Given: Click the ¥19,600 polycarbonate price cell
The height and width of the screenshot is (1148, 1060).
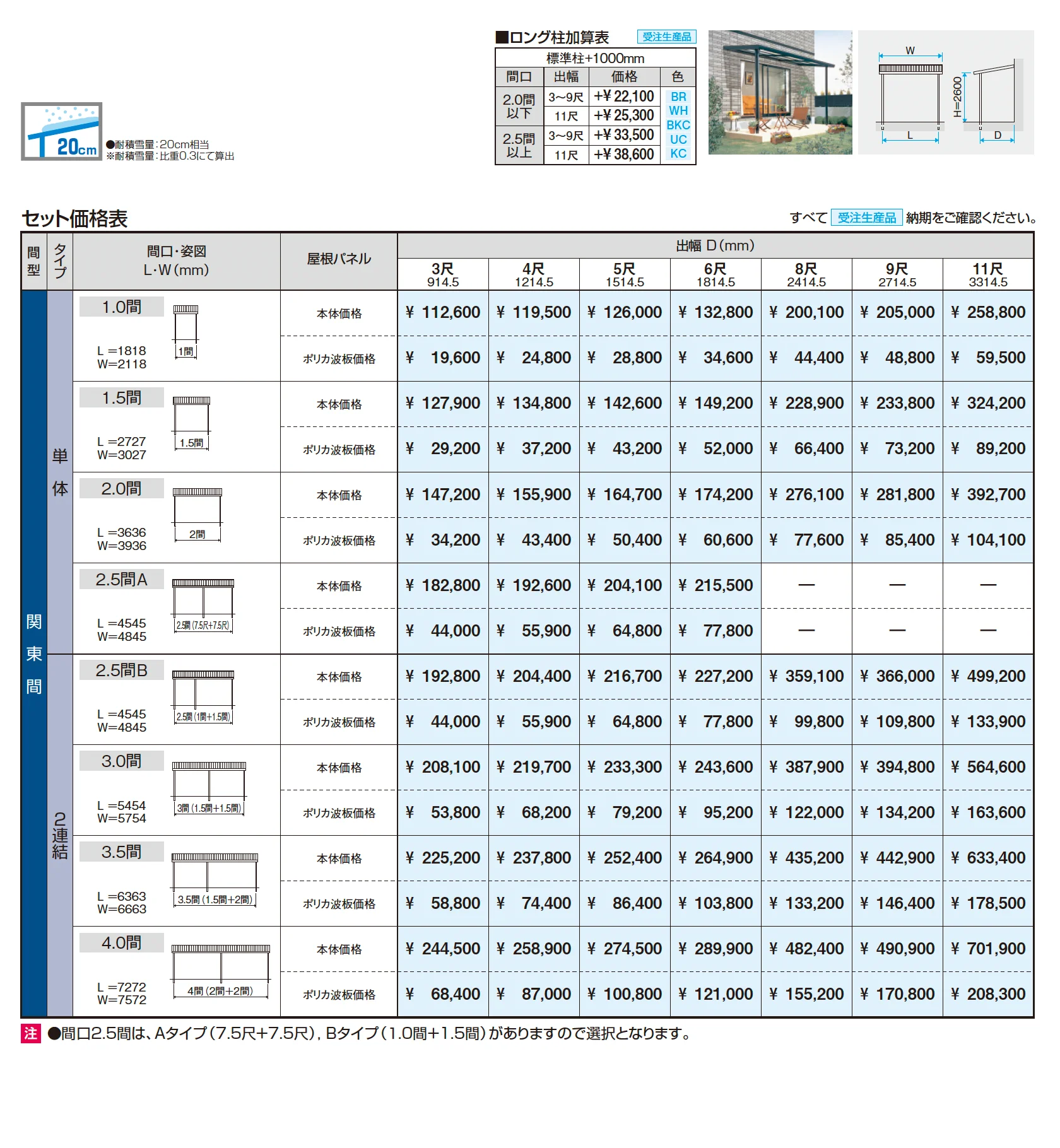Looking at the screenshot, I should 443,358.
